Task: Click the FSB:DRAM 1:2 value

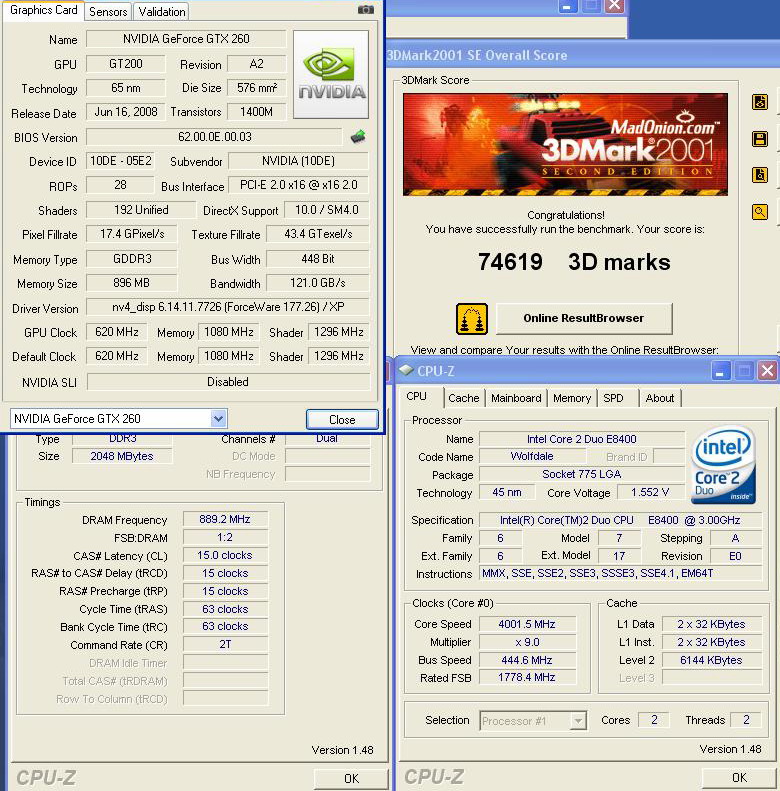Action: (225, 537)
